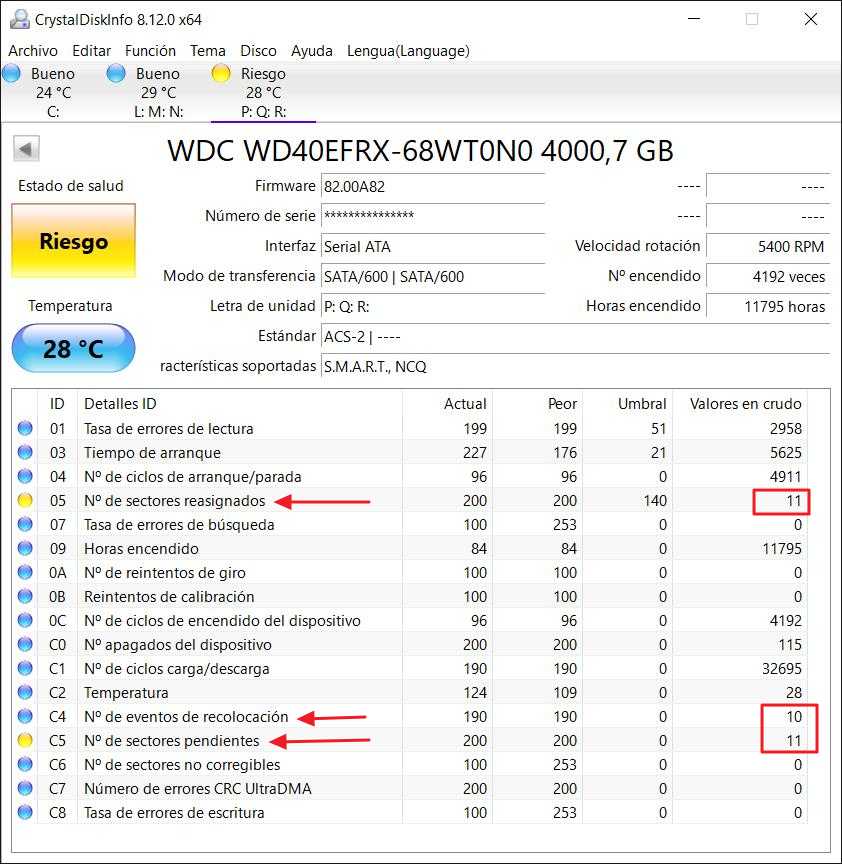Click the blue status icon for ID C0

click(x=25, y=644)
